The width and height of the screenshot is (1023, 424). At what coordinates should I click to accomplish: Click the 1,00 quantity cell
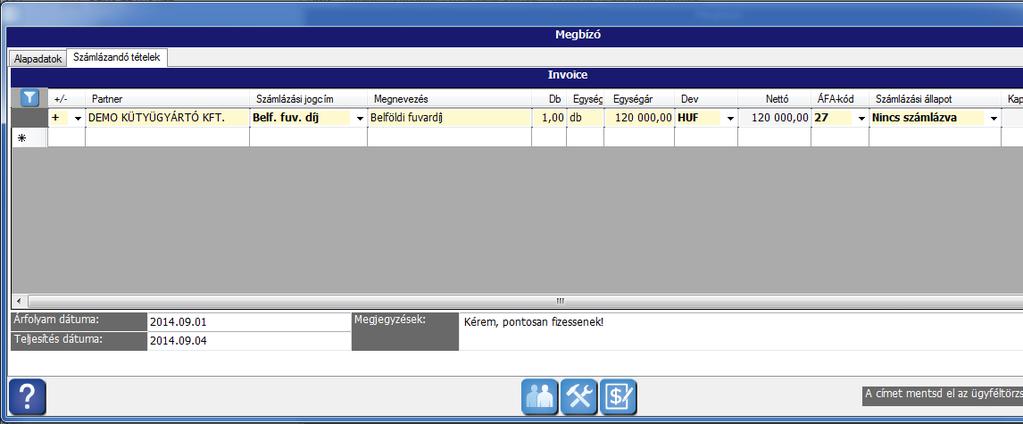point(549,118)
